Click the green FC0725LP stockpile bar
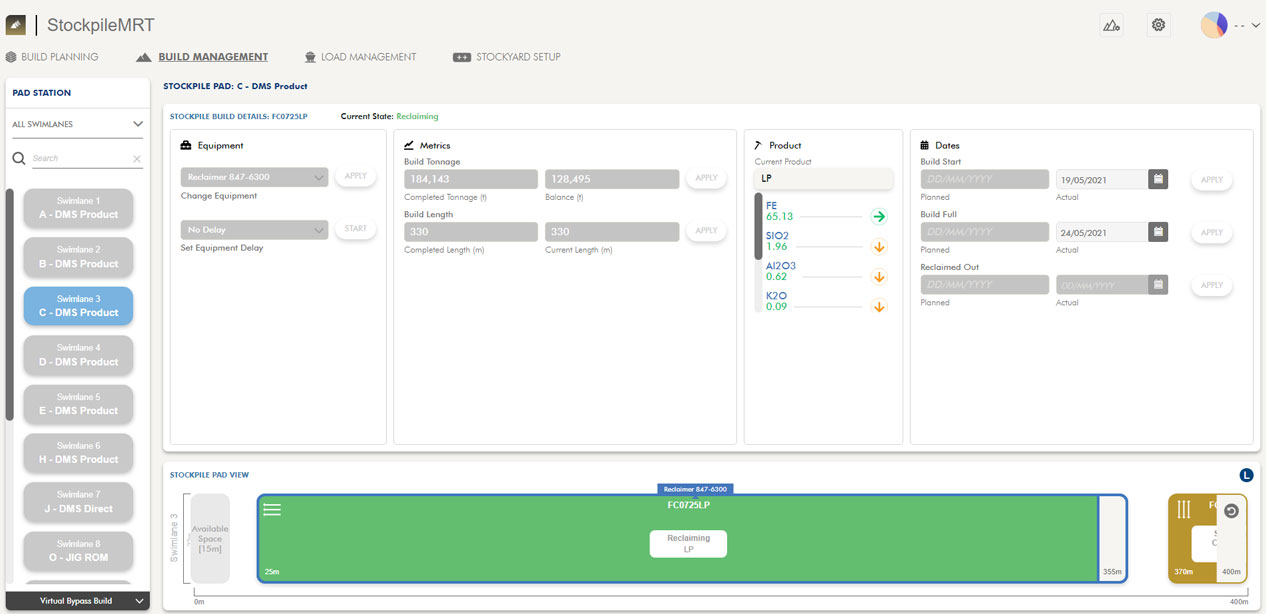1266x614 pixels. point(500,560)
